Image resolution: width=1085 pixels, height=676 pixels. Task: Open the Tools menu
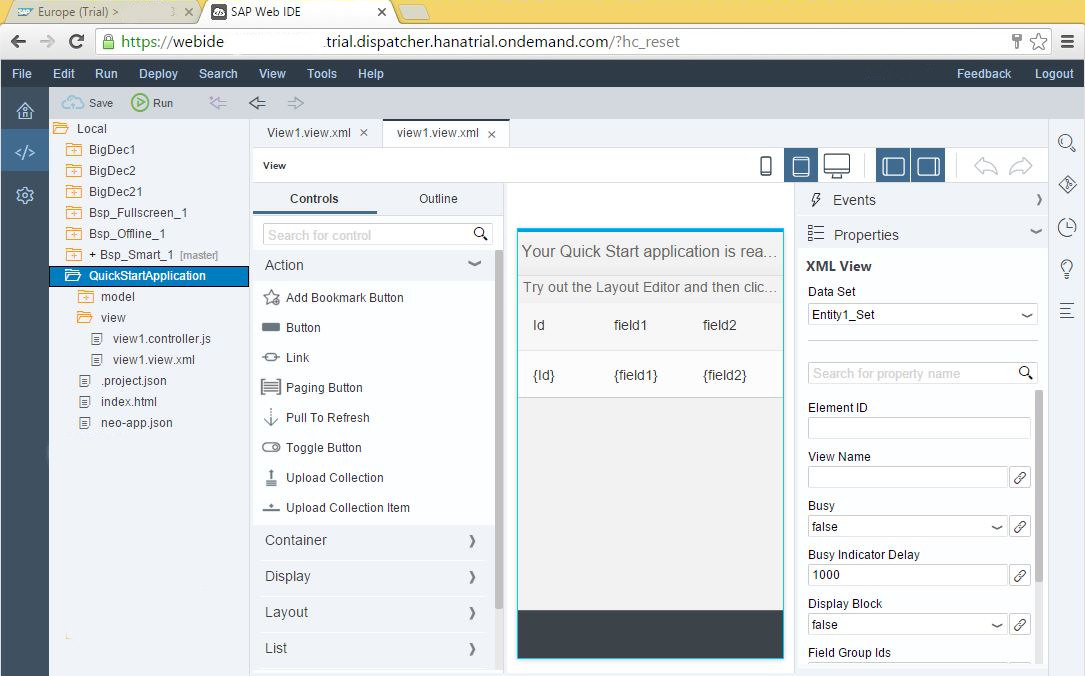pyautogui.click(x=322, y=73)
